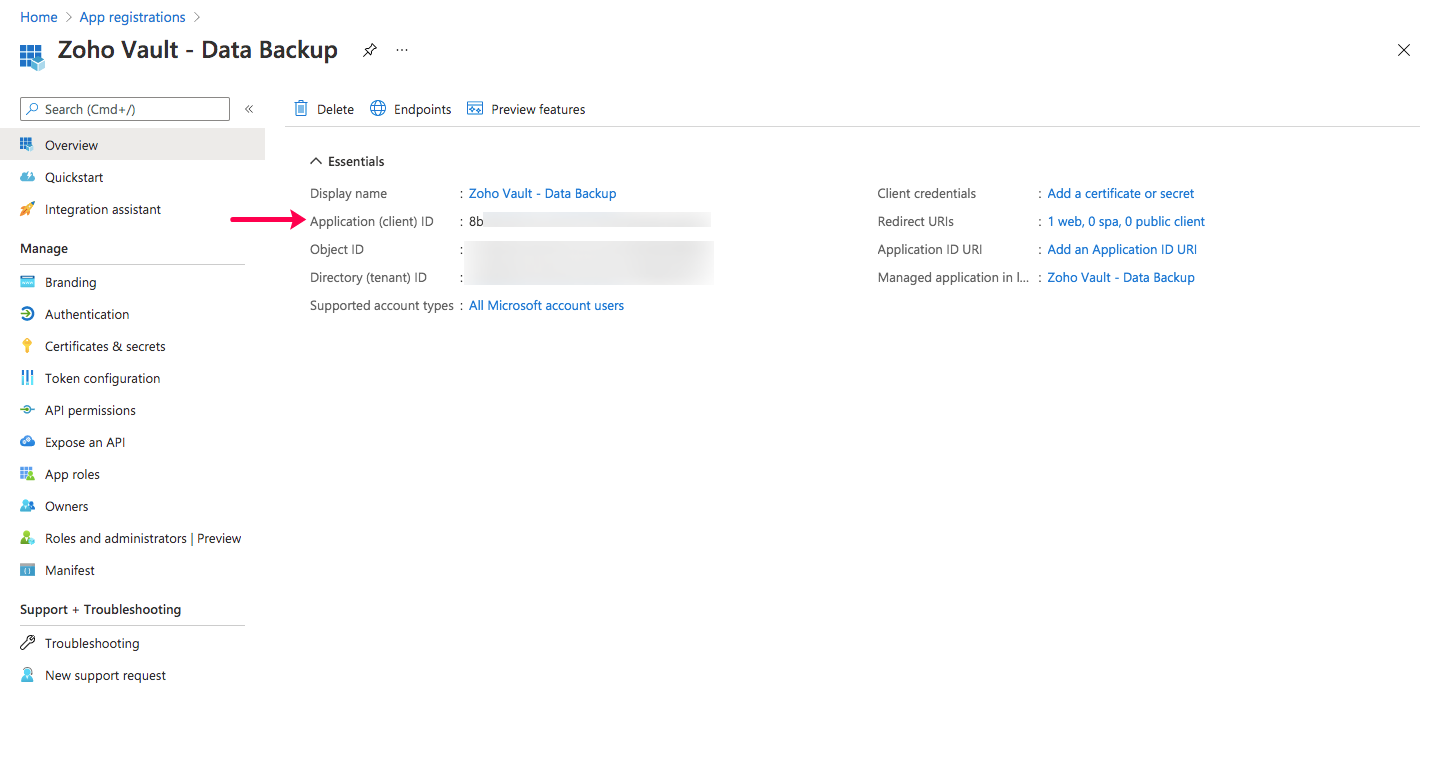Click the app registration logo icon
Screen dimensions: 1440x779
pyautogui.click(x=33, y=56)
